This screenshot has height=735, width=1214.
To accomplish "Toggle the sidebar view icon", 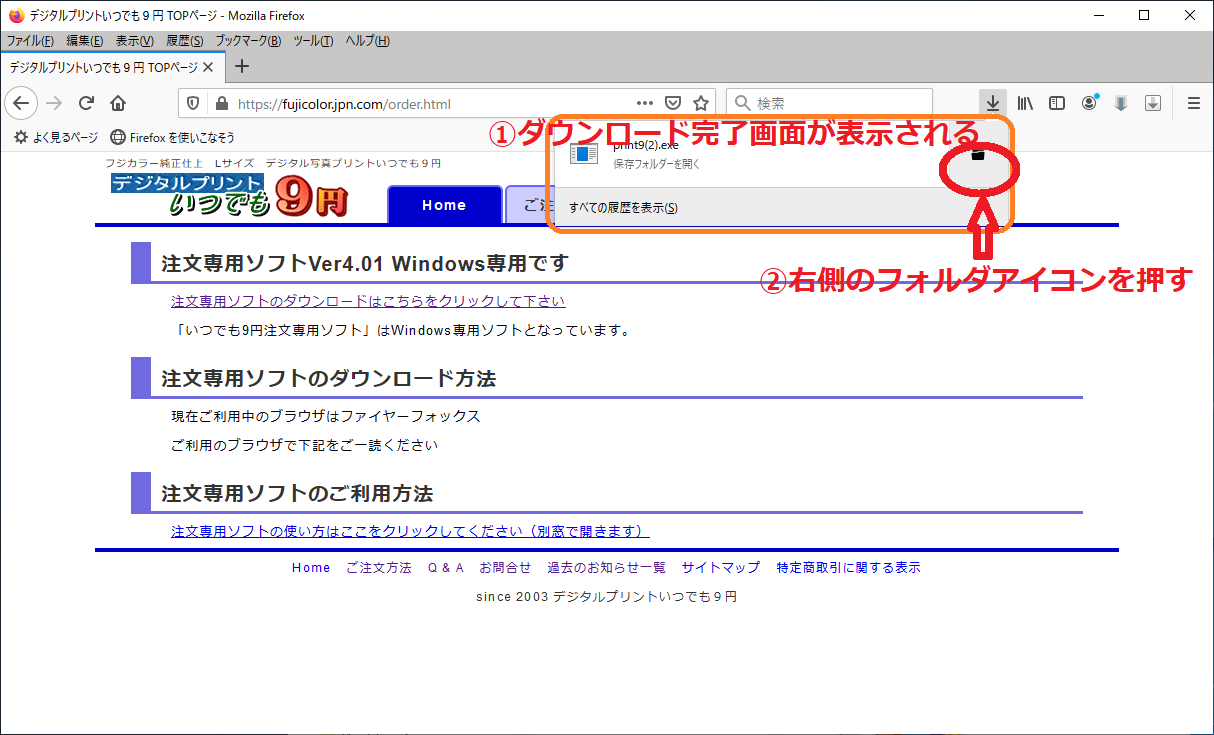I will 1056,103.
